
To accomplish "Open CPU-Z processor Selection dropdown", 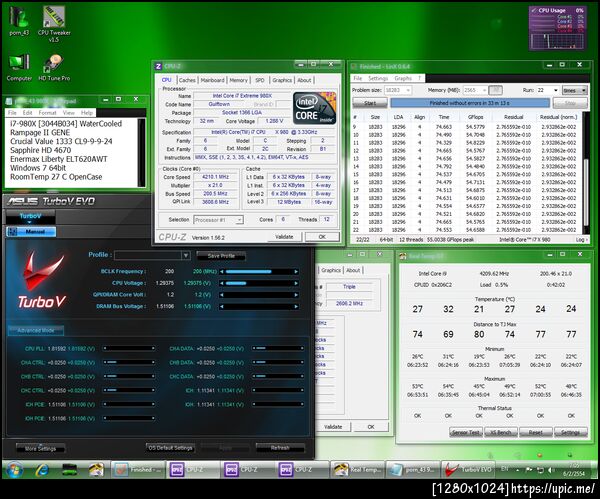I will (239, 220).
